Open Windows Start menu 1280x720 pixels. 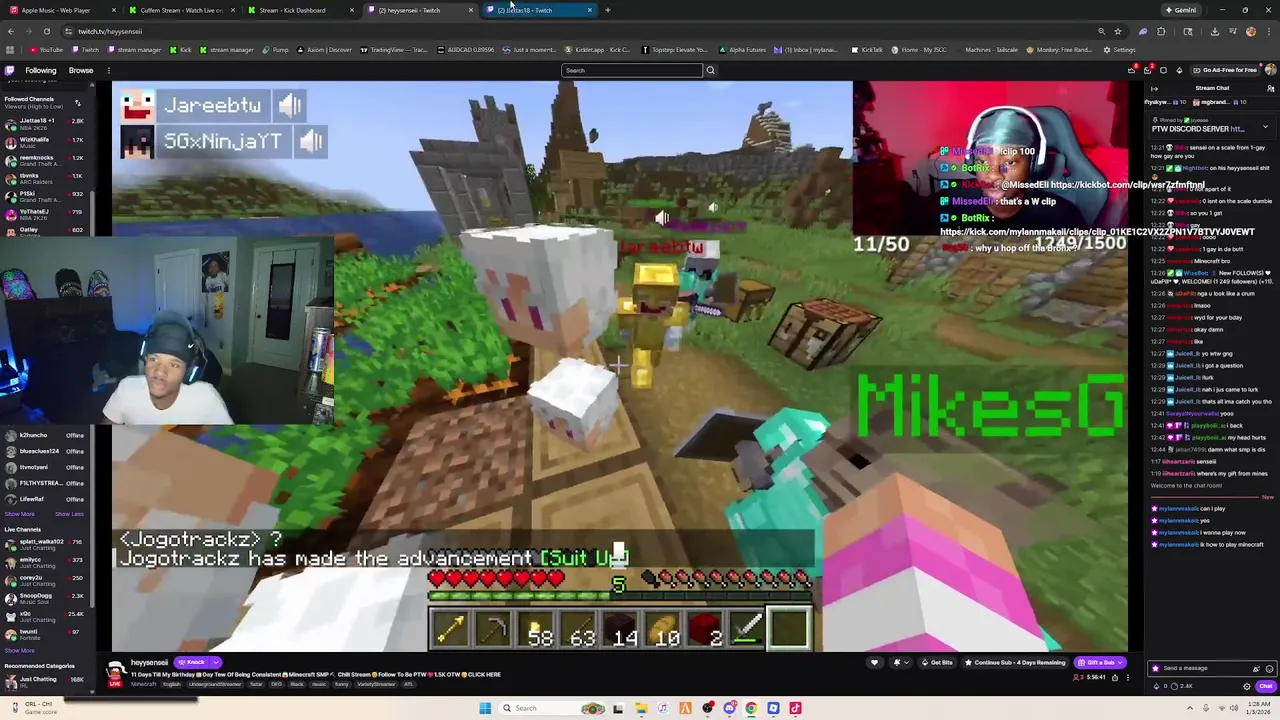pyautogui.click(x=485, y=708)
